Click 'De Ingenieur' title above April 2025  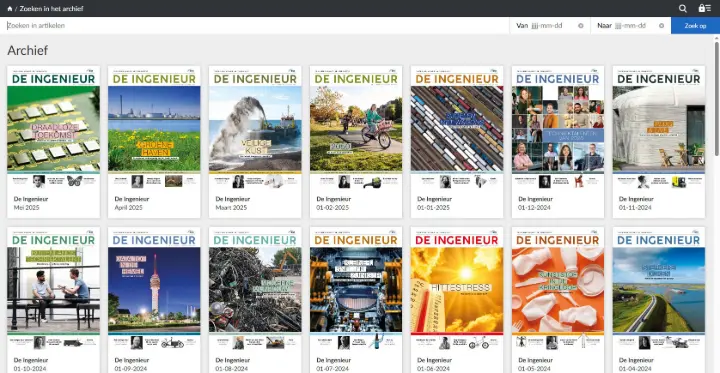click(132, 199)
